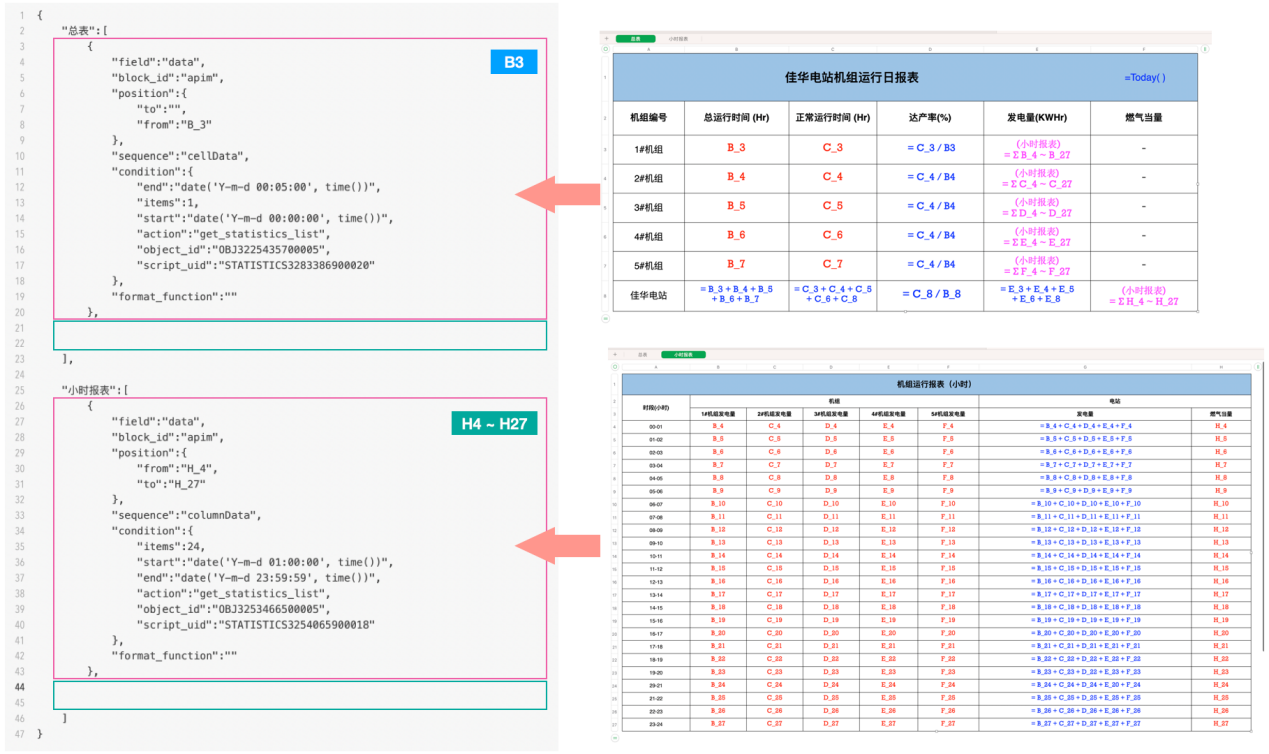Click the add sheet plus icon in upper spreadsheet
Image resolution: width=1269 pixels, height=754 pixels.
[606, 39]
